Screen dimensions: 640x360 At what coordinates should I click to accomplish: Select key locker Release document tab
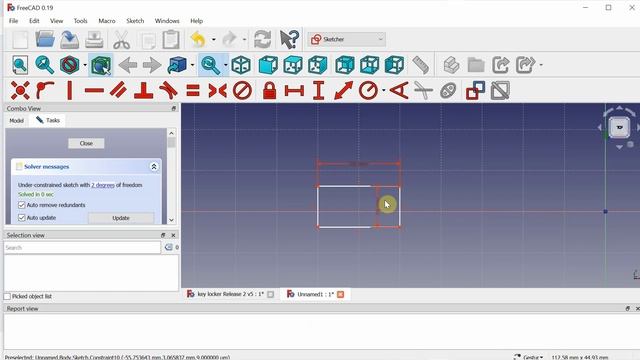click(x=230, y=294)
